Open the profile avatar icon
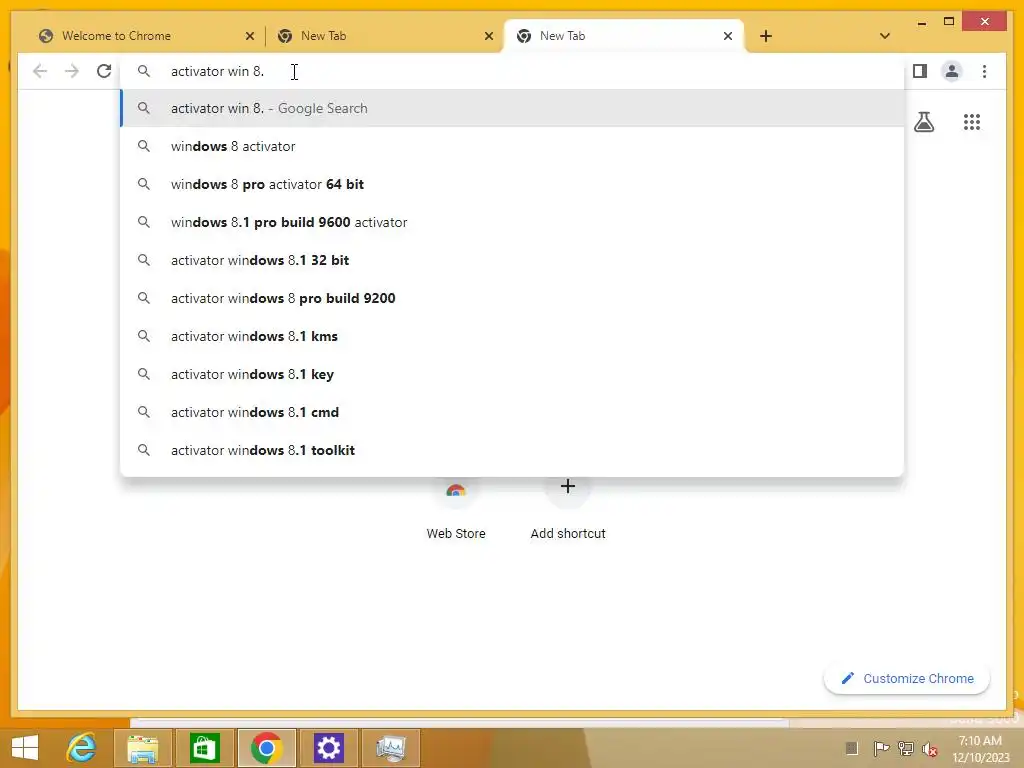 [x=952, y=71]
